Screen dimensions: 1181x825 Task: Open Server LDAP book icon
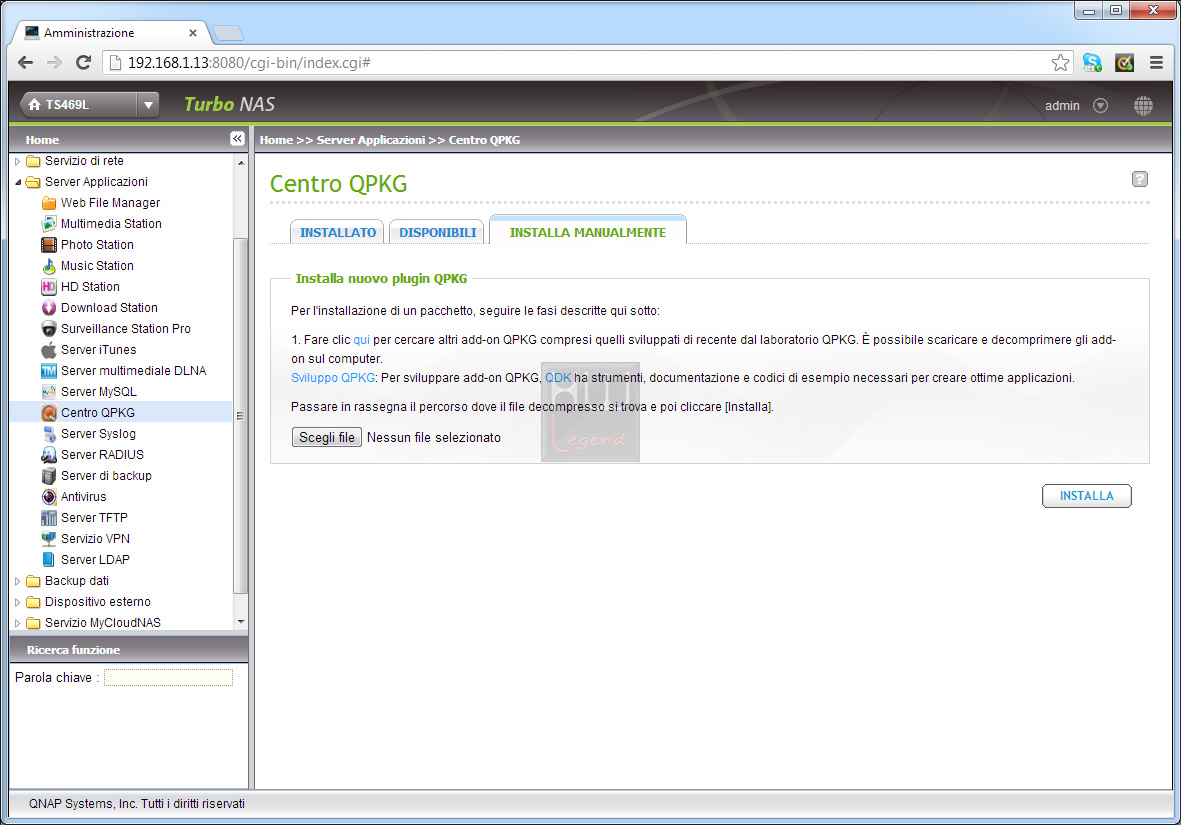[x=49, y=560]
